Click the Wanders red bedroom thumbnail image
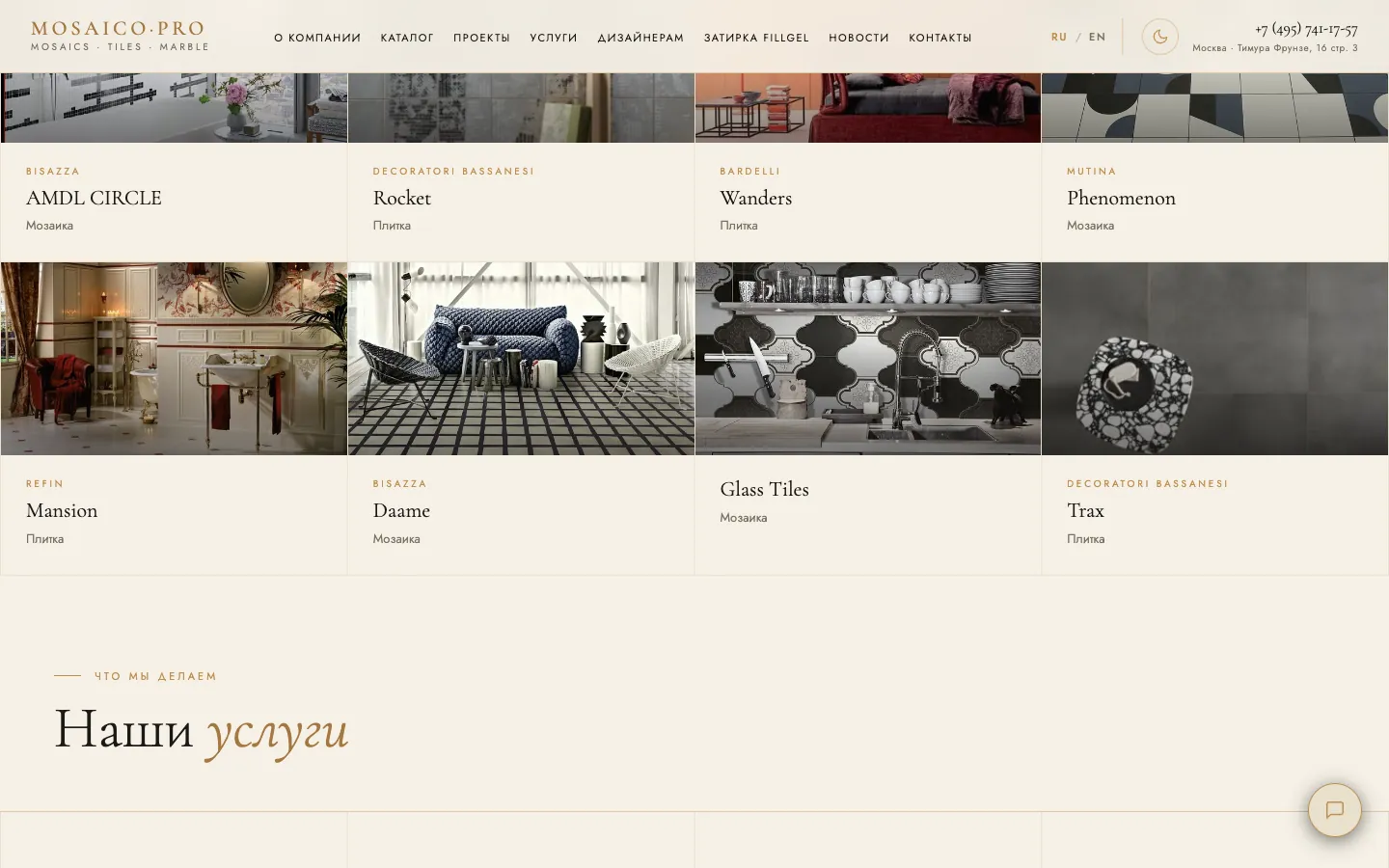 point(868,108)
